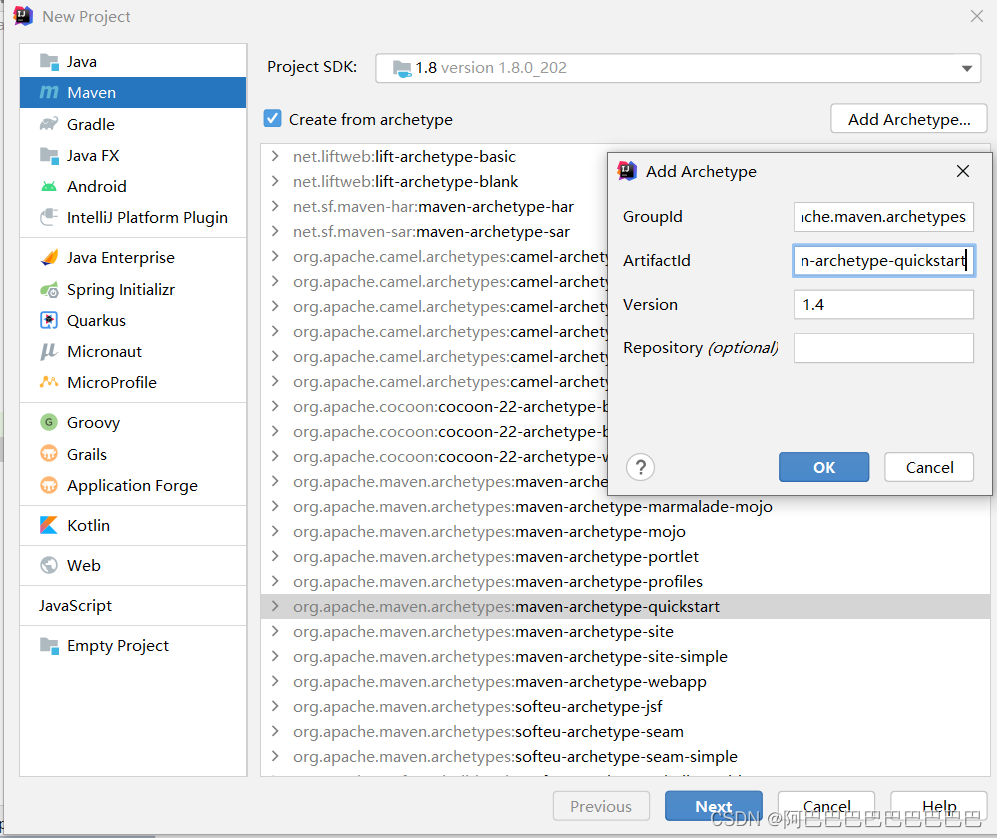Click the IntelliJ logo in Add Archetype title

click(x=627, y=171)
